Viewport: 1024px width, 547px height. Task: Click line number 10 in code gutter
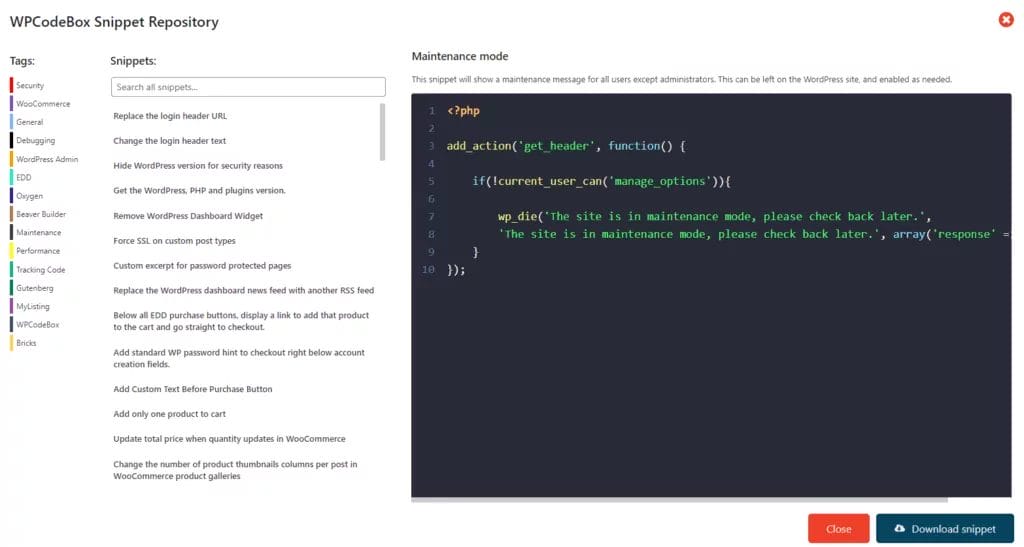click(x=428, y=270)
